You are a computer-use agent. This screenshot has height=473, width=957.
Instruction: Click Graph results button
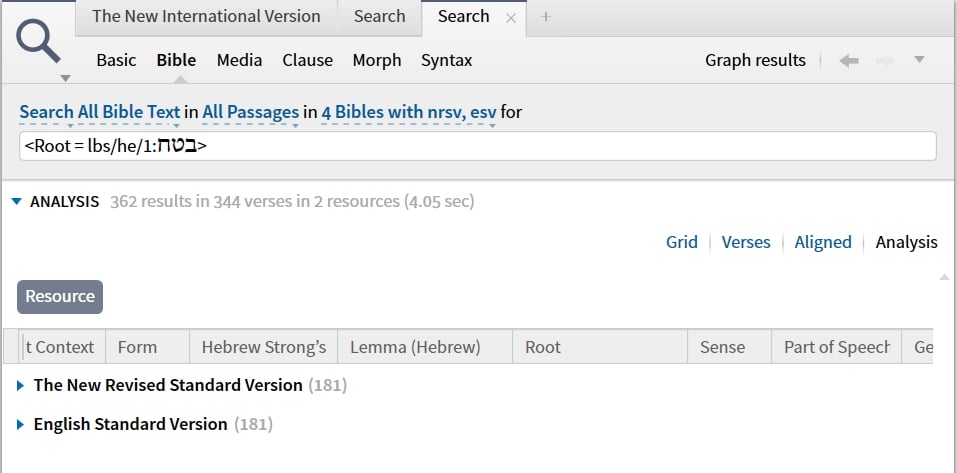(x=755, y=60)
